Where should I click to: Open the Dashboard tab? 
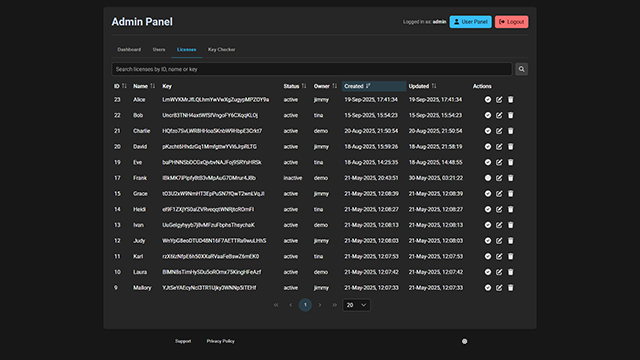click(x=129, y=49)
